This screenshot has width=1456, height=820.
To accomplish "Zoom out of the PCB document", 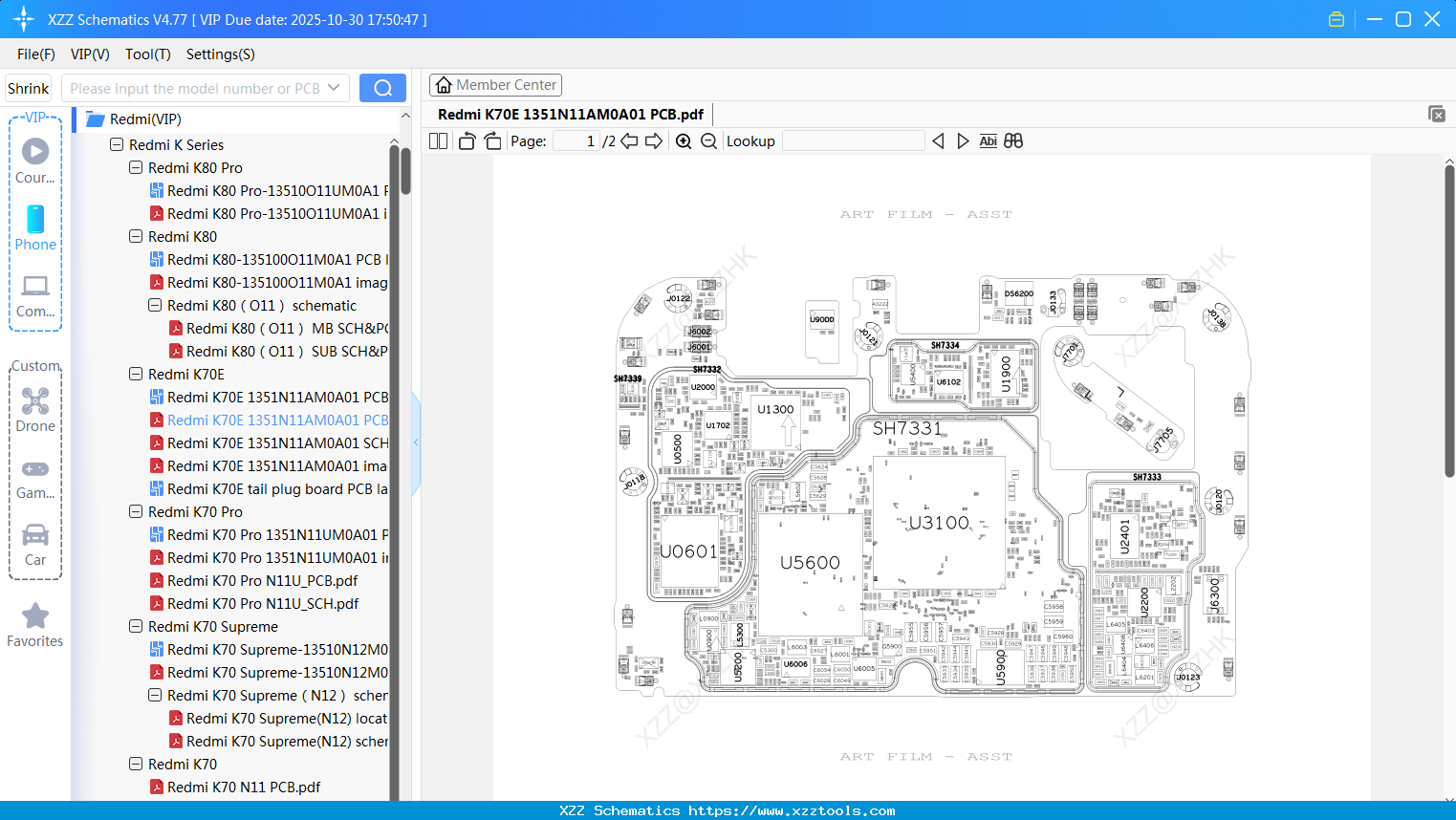I will pos(708,140).
